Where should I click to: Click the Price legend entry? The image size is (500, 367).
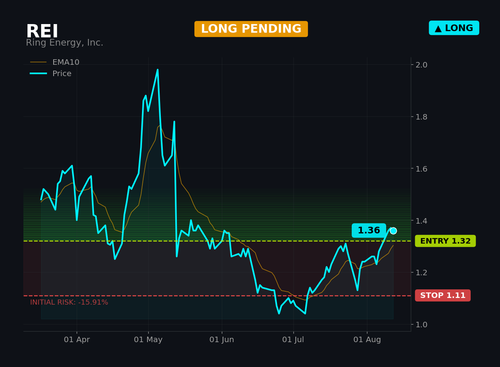(51, 73)
